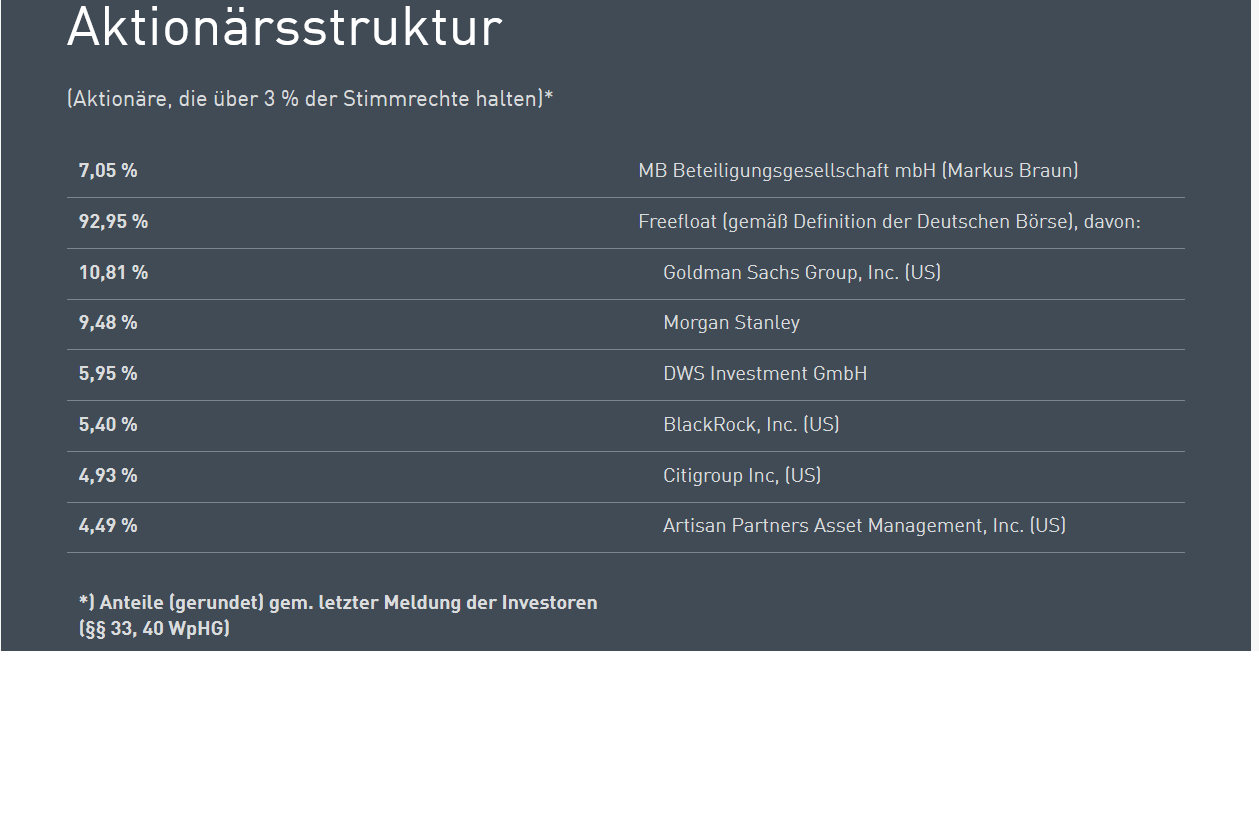This screenshot has width=1259, height=823.
Task: Click the Aktionärsstruktur heading
Action: click(284, 28)
